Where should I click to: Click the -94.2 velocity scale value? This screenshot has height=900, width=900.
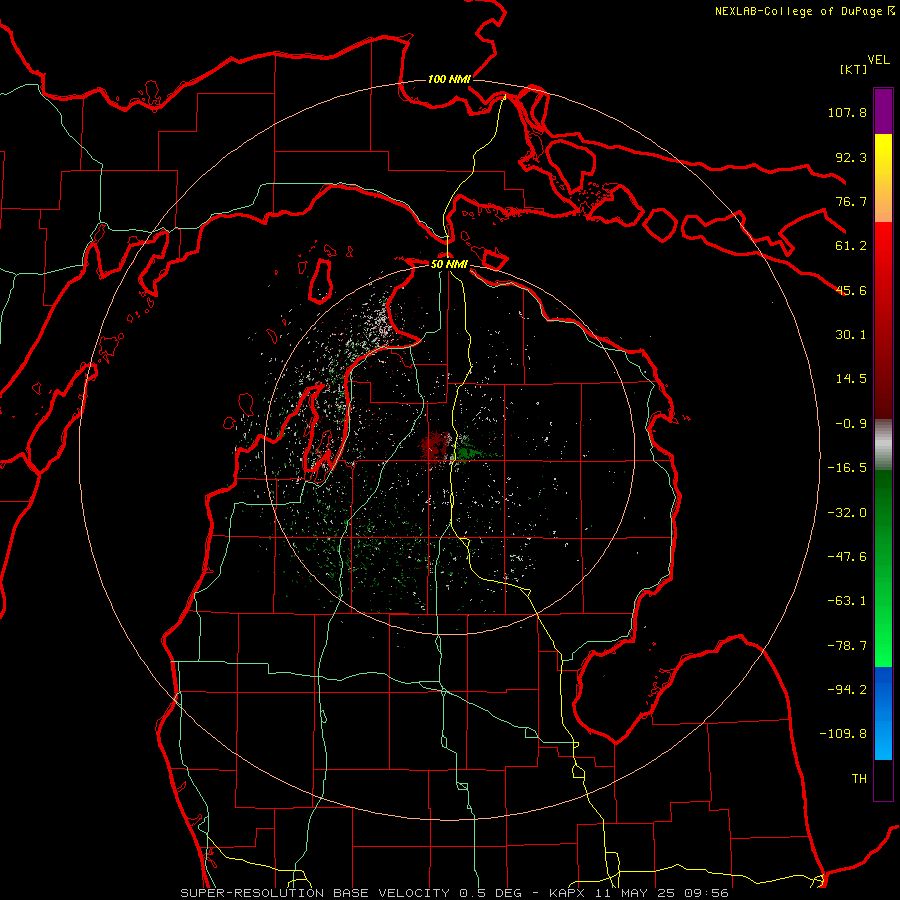click(847, 690)
